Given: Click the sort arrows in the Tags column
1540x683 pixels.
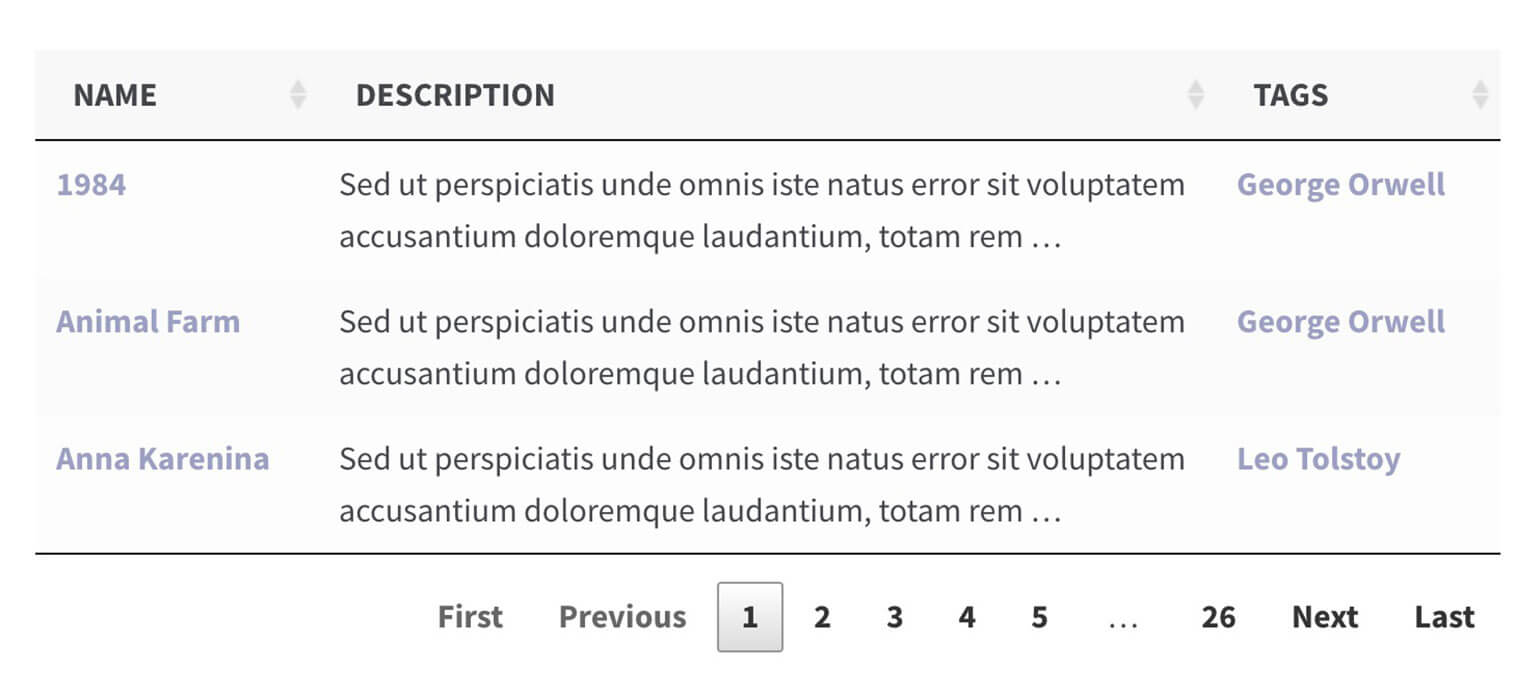Looking at the screenshot, I should click(x=1480, y=95).
